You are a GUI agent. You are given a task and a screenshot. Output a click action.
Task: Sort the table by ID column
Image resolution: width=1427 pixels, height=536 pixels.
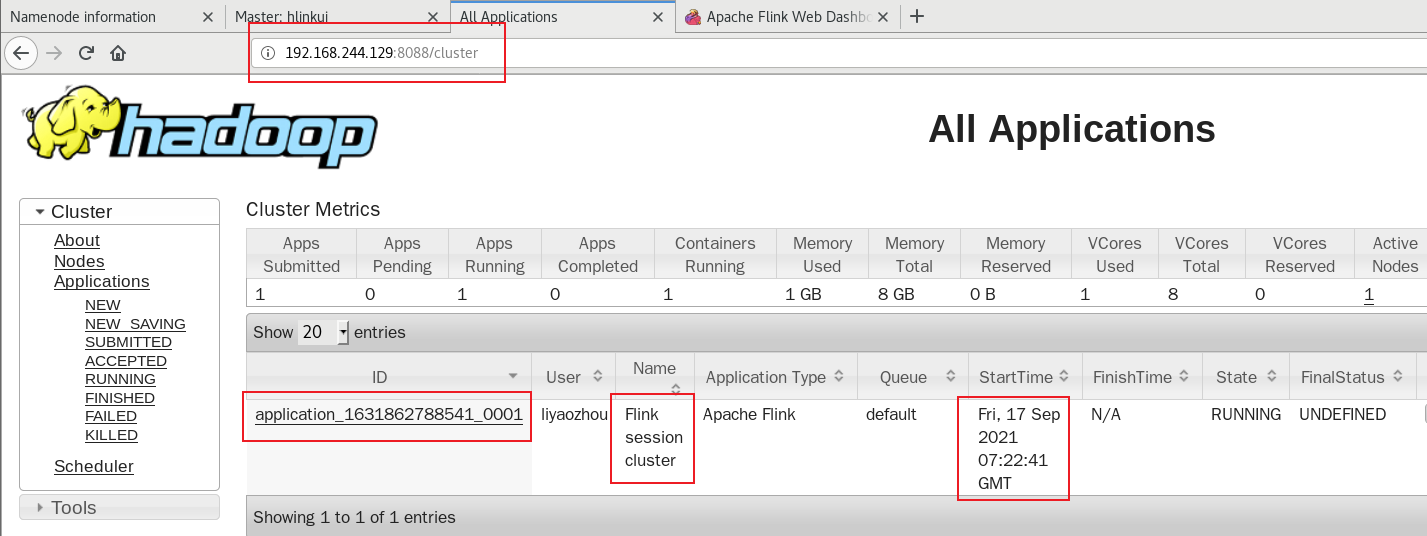pos(388,377)
